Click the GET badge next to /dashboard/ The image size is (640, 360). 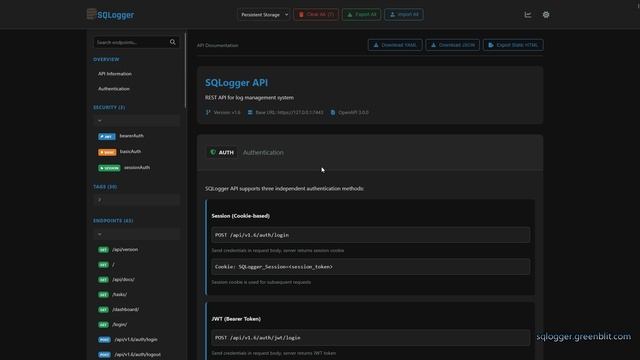tap(103, 309)
